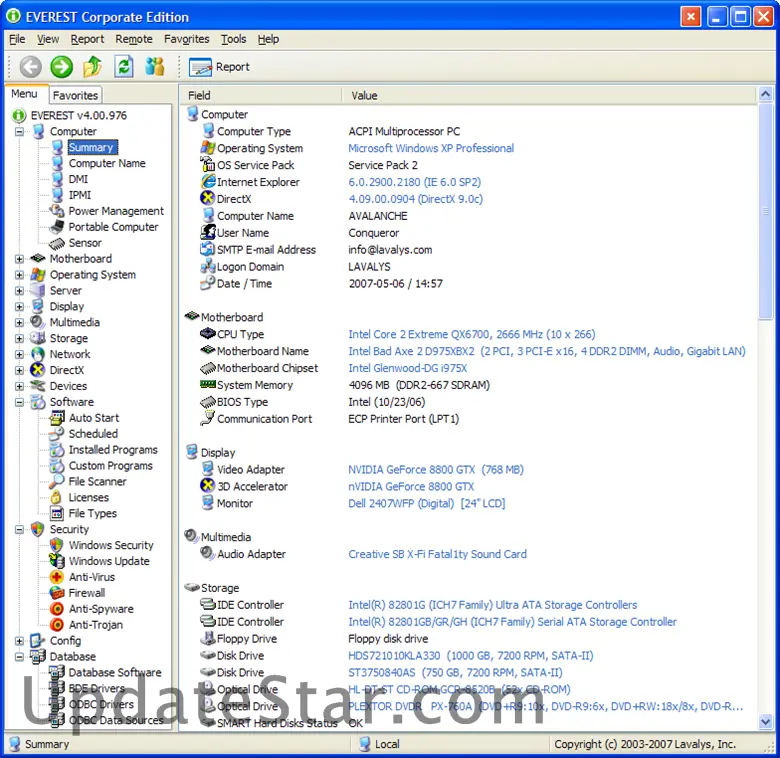Open the View menu

tap(48, 39)
